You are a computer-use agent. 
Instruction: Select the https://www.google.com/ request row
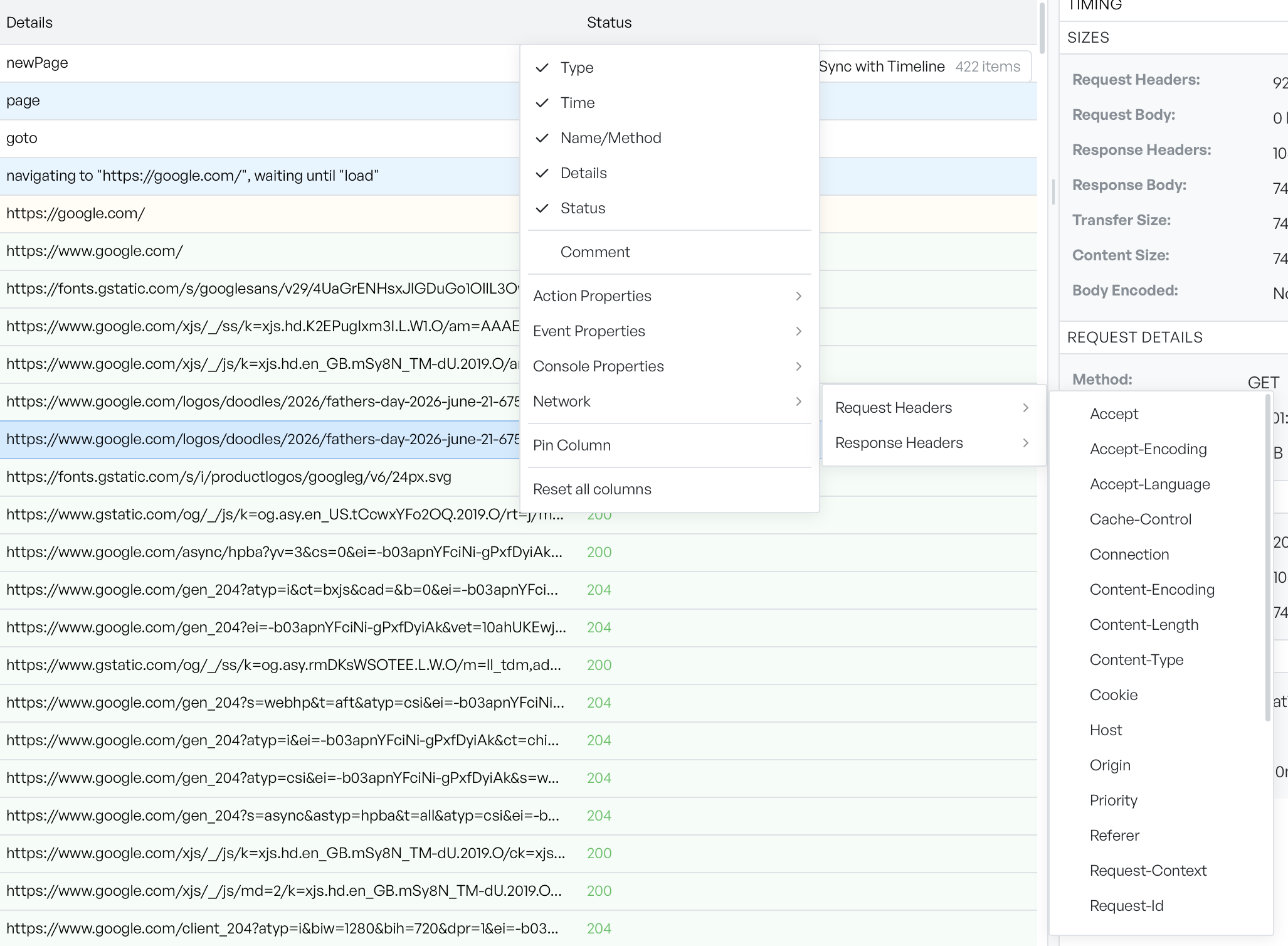pos(260,251)
